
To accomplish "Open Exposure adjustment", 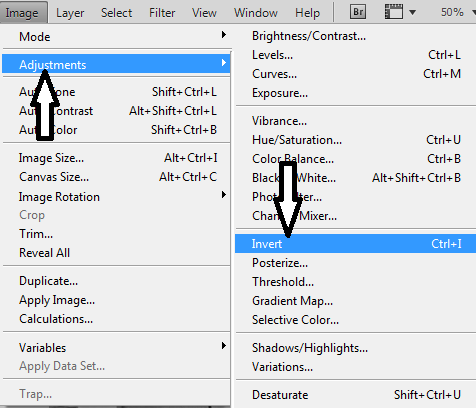I will tap(355, 93).
